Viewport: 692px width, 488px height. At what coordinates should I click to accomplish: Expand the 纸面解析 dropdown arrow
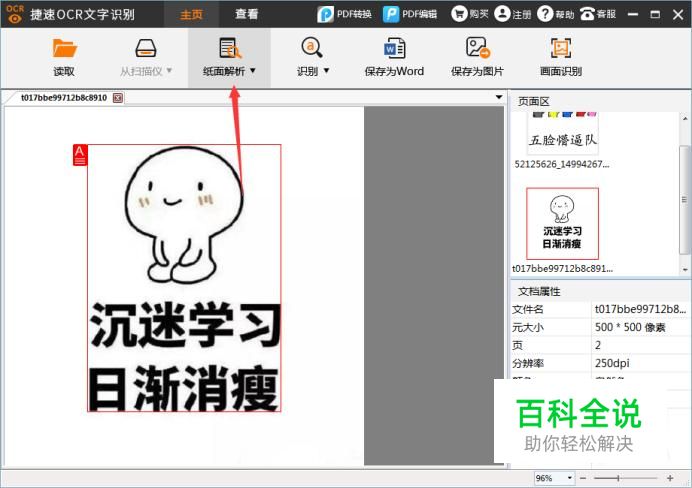pos(253,71)
